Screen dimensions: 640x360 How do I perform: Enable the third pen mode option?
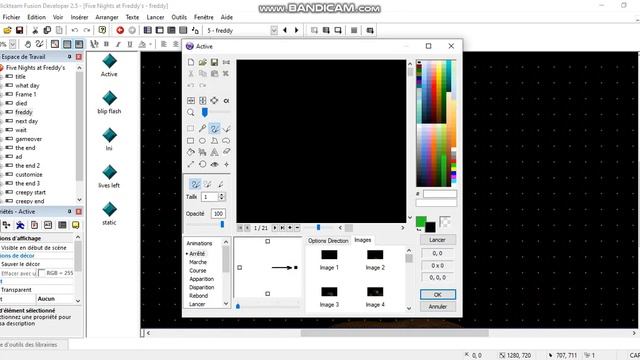pyautogui.click(x=220, y=184)
